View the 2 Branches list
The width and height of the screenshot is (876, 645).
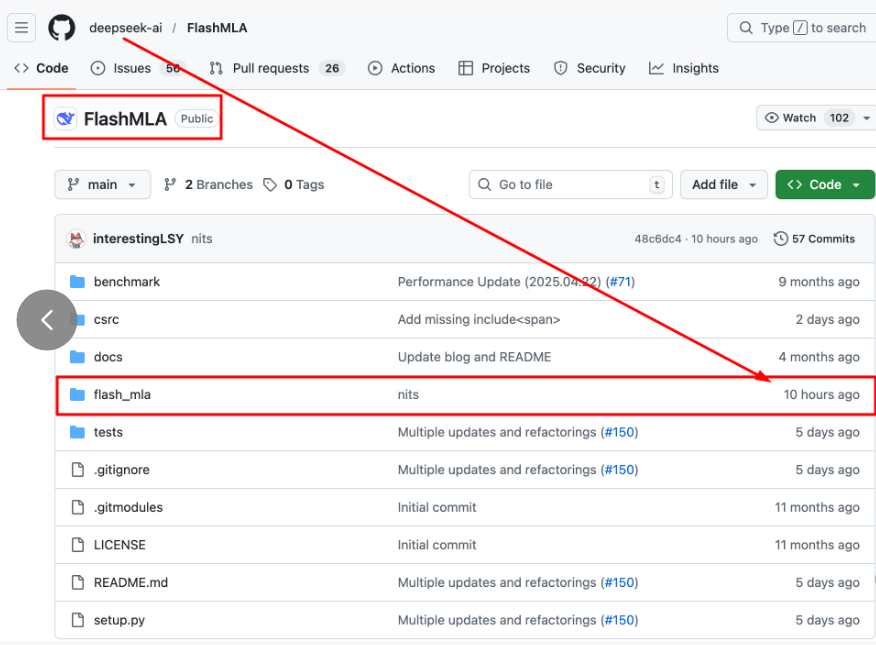209,185
